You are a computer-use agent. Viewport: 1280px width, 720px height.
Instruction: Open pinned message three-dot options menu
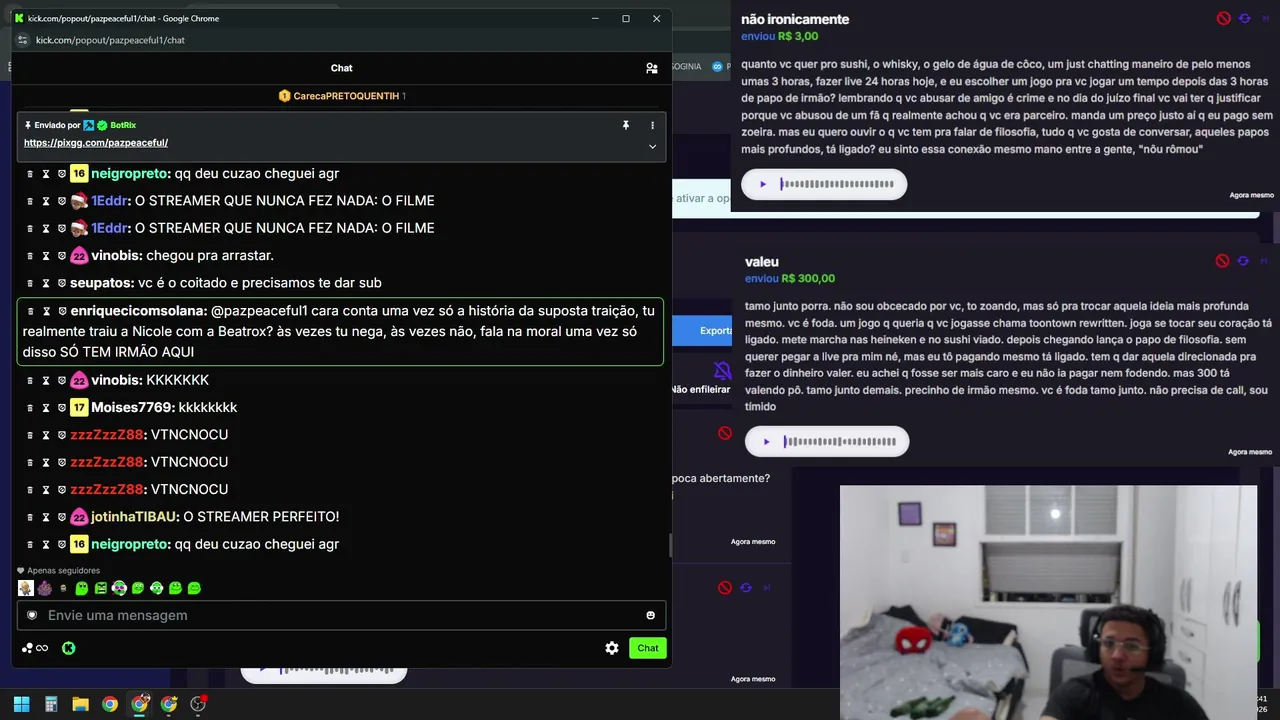click(652, 125)
